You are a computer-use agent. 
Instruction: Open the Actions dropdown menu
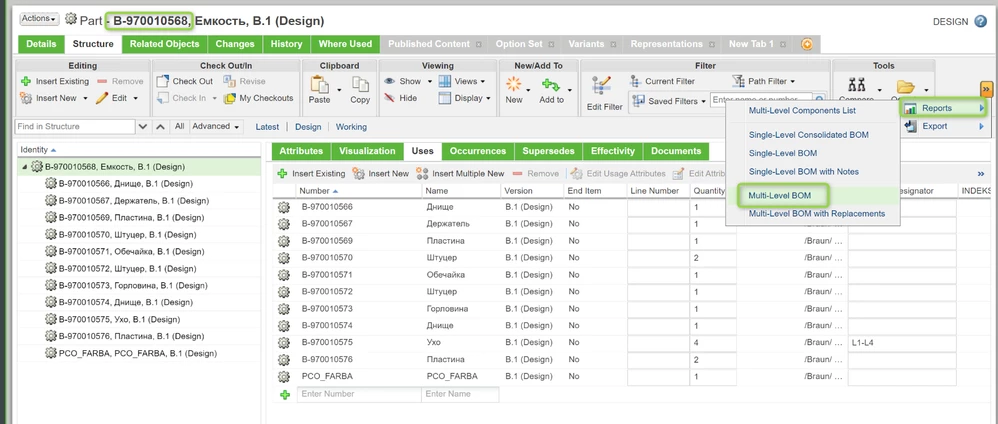[x=39, y=18]
